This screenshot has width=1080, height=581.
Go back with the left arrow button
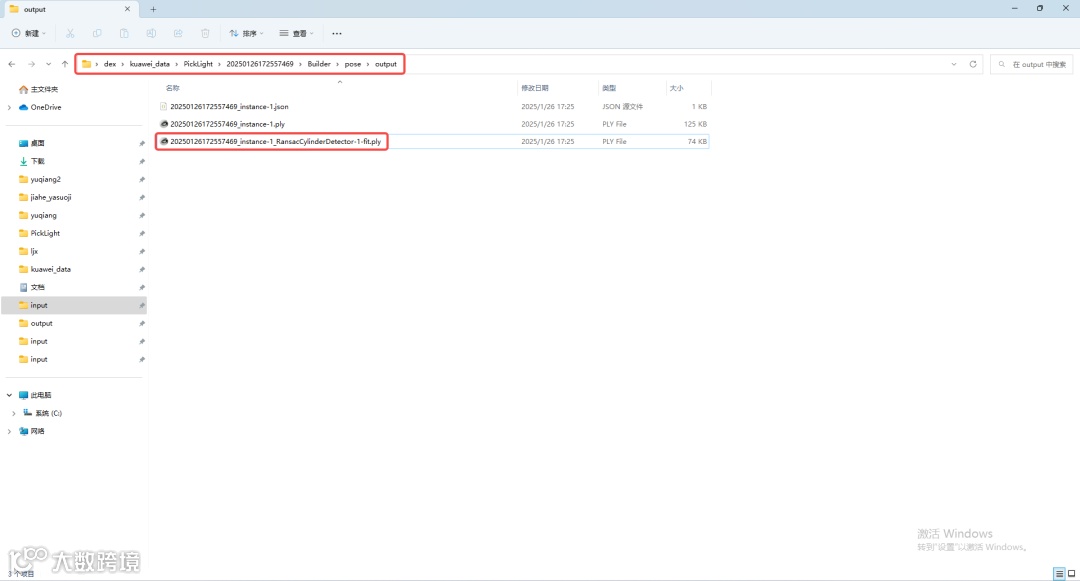point(12,64)
